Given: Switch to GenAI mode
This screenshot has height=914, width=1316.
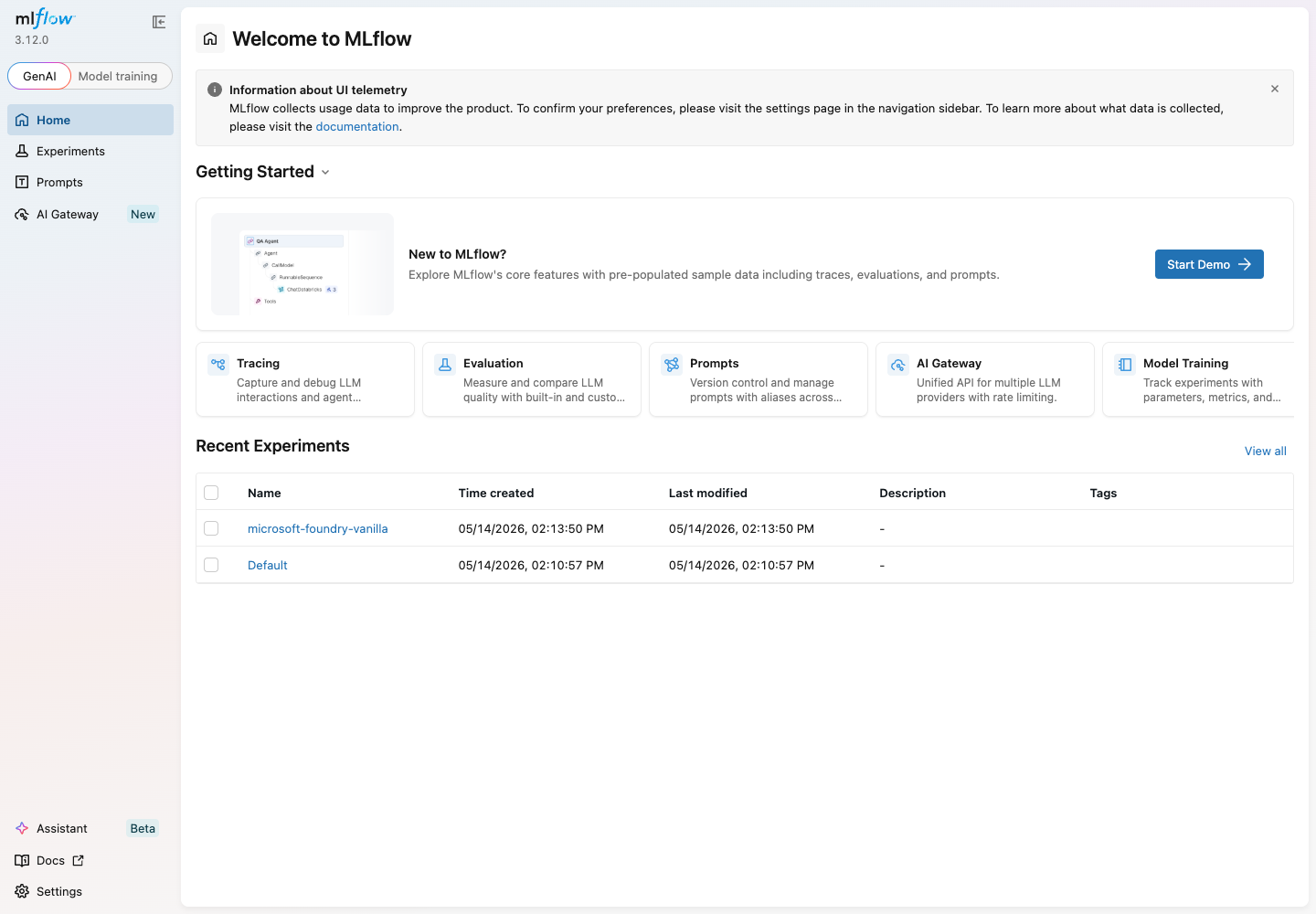Looking at the screenshot, I should [39, 76].
